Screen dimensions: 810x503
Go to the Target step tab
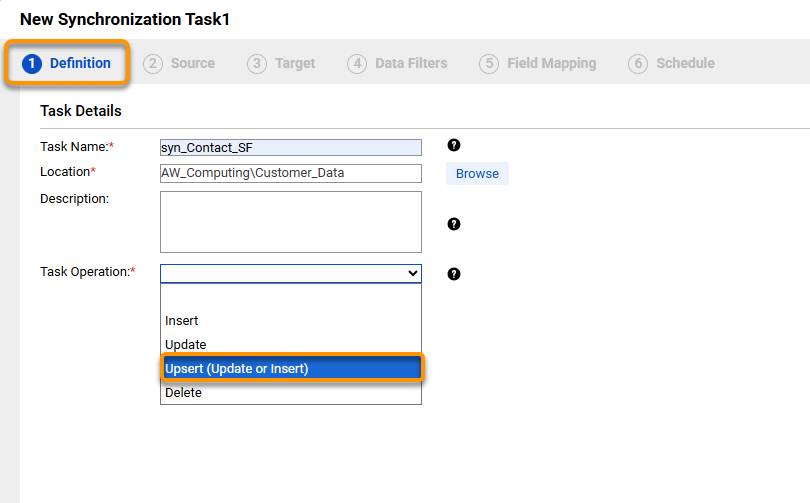tap(281, 63)
